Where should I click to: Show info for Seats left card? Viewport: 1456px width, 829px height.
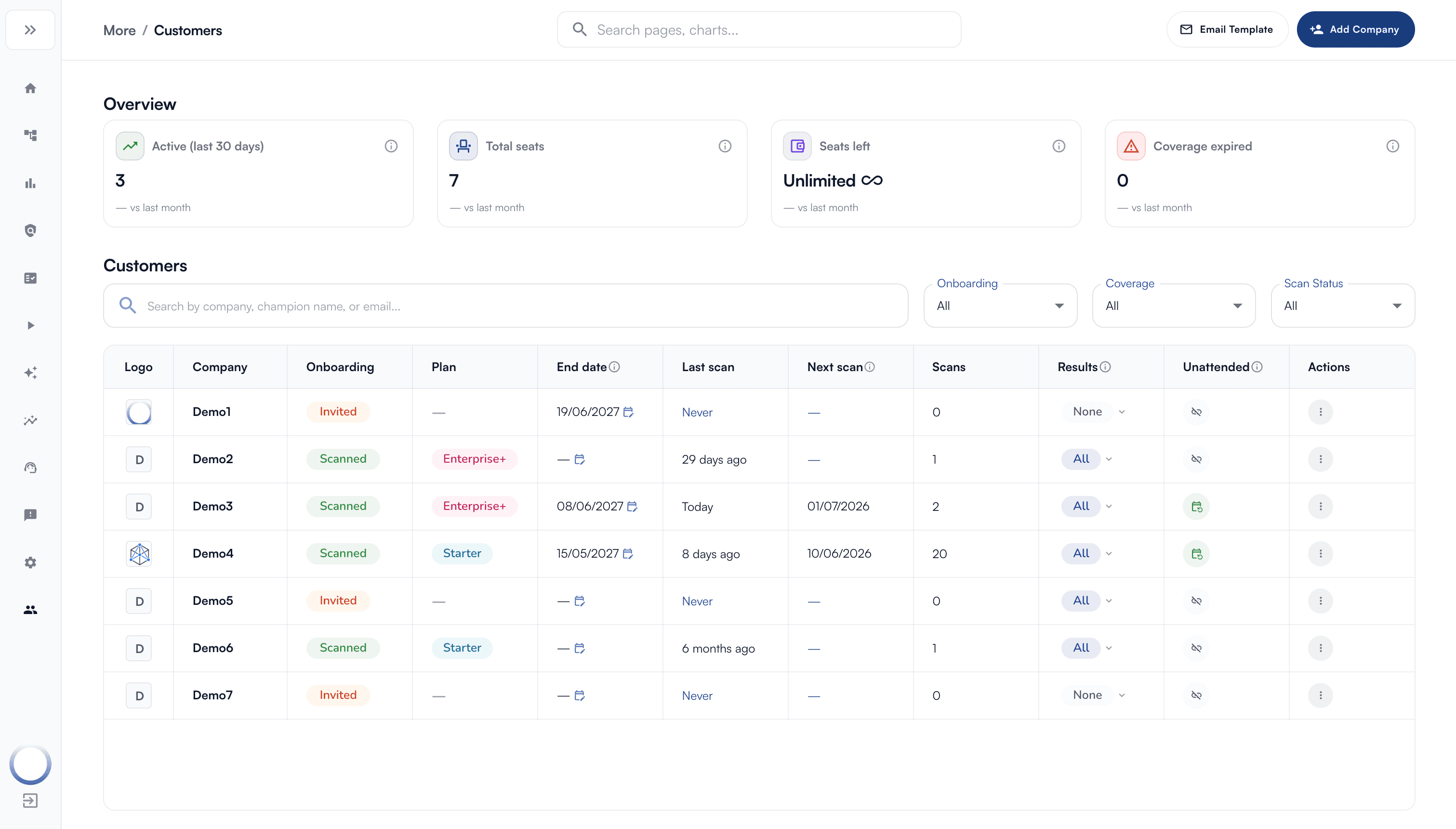1059,147
